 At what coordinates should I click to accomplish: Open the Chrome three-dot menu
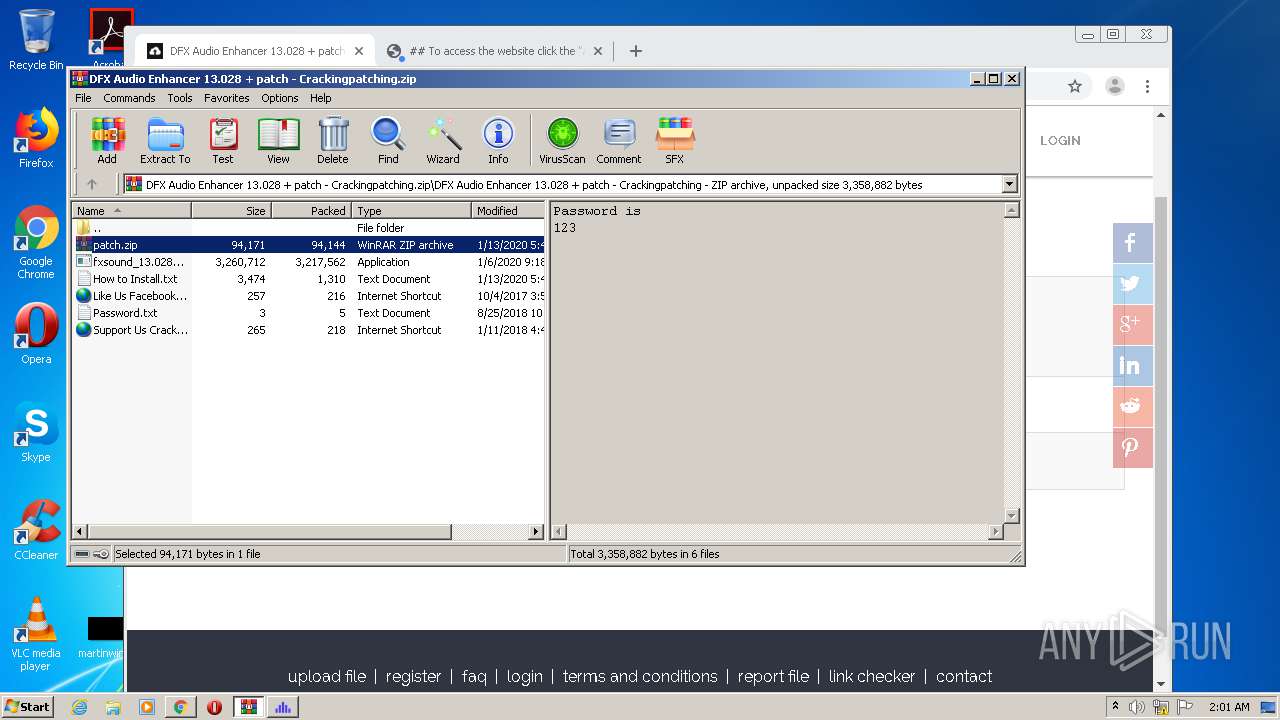point(1147,87)
